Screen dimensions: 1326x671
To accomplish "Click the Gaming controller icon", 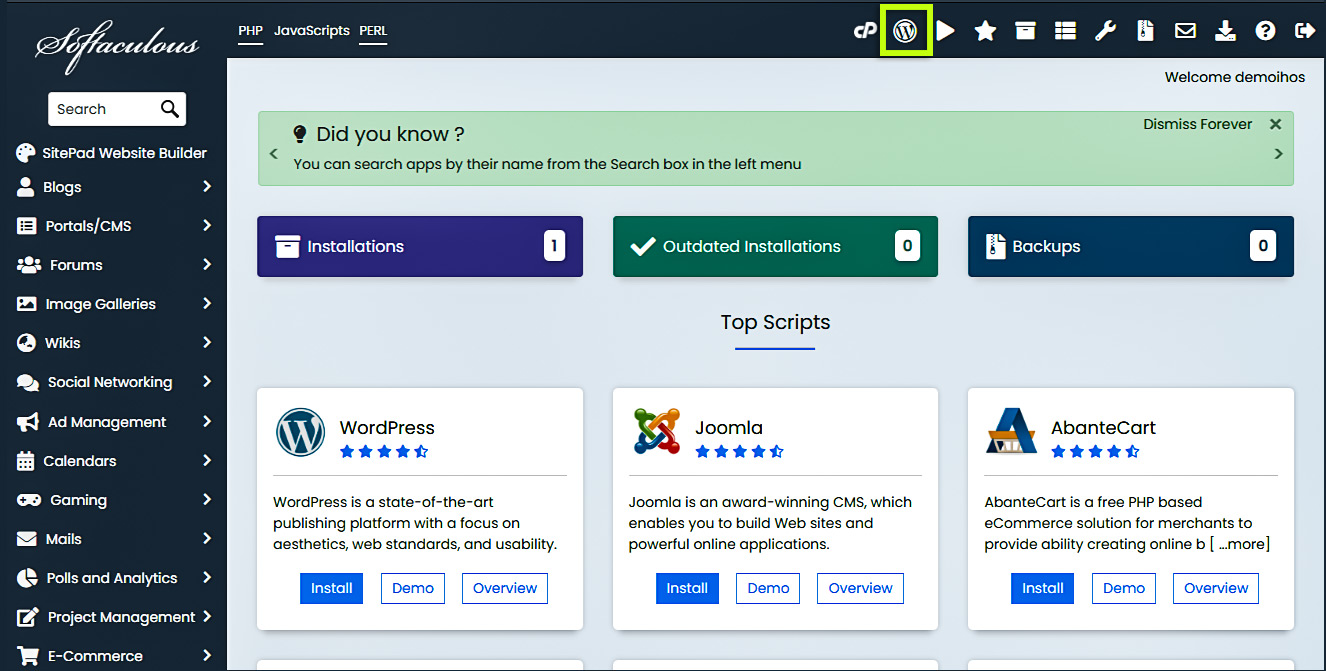I will [29, 500].
